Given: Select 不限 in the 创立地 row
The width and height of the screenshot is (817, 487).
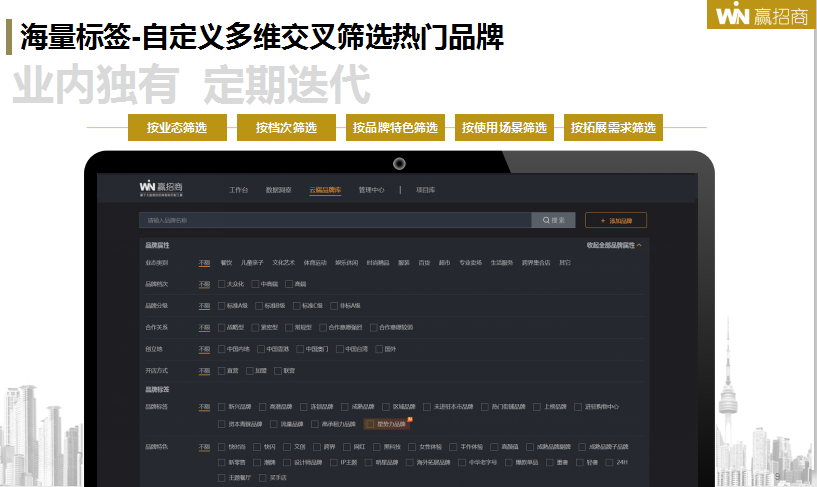Looking at the screenshot, I should pyautogui.click(x=204, y=349).
